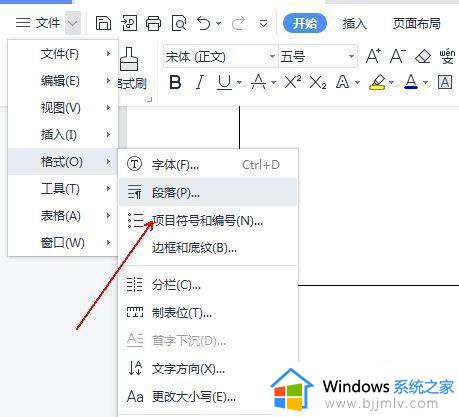Open the font size dropdown 五号

(x=318, y=56)
